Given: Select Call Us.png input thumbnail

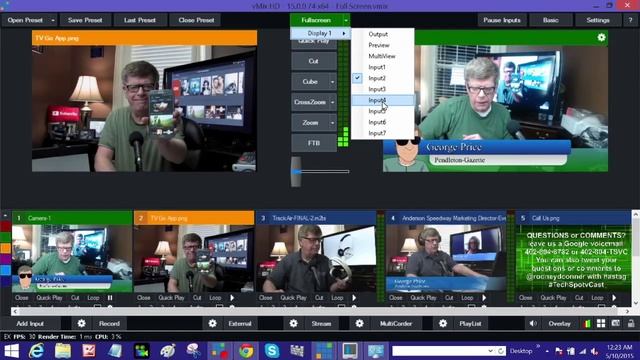Looking at the screenshot, I should tap(574, 258).
